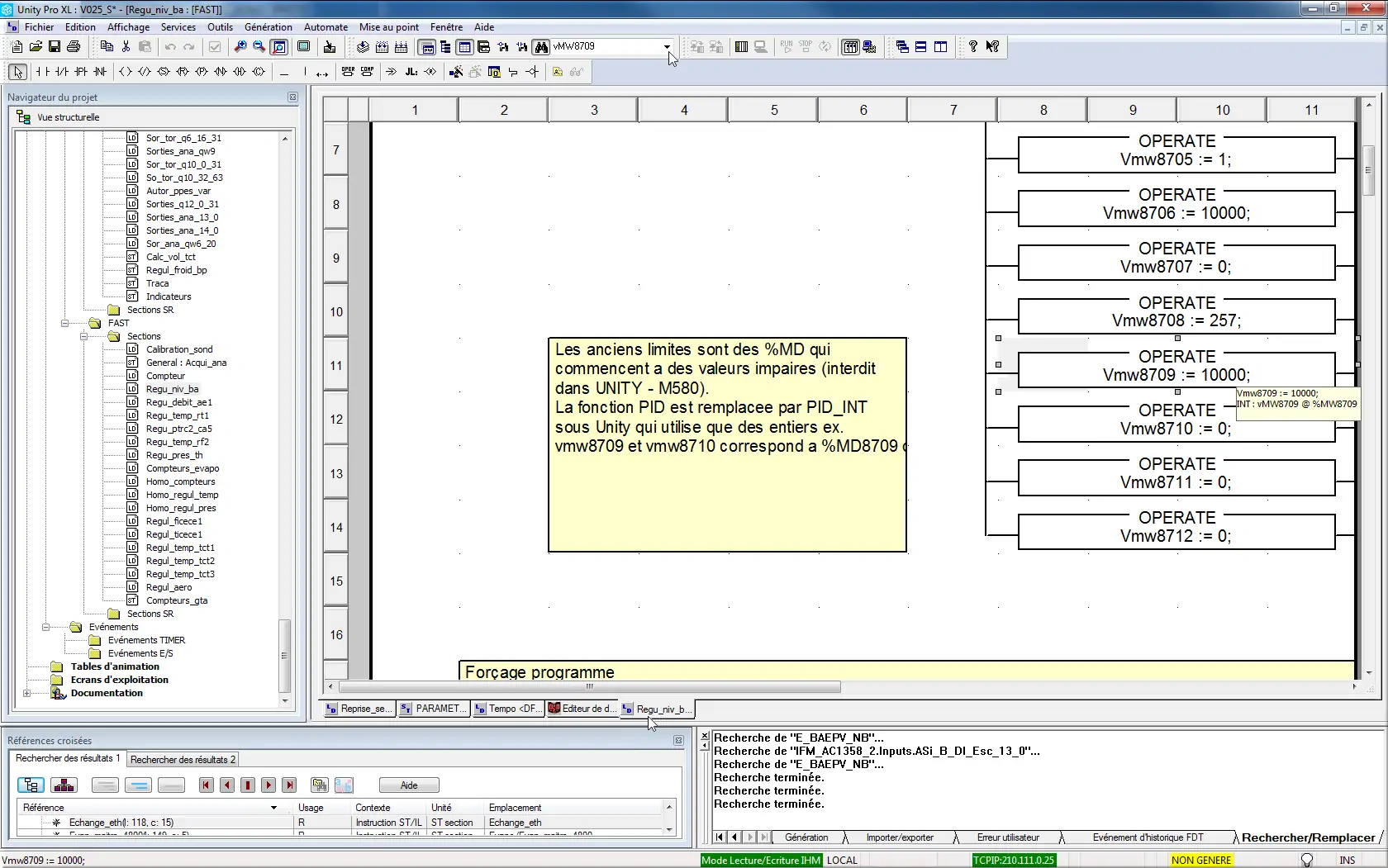
Task: Click the Jump label JL tool
Action: point(411,72)
